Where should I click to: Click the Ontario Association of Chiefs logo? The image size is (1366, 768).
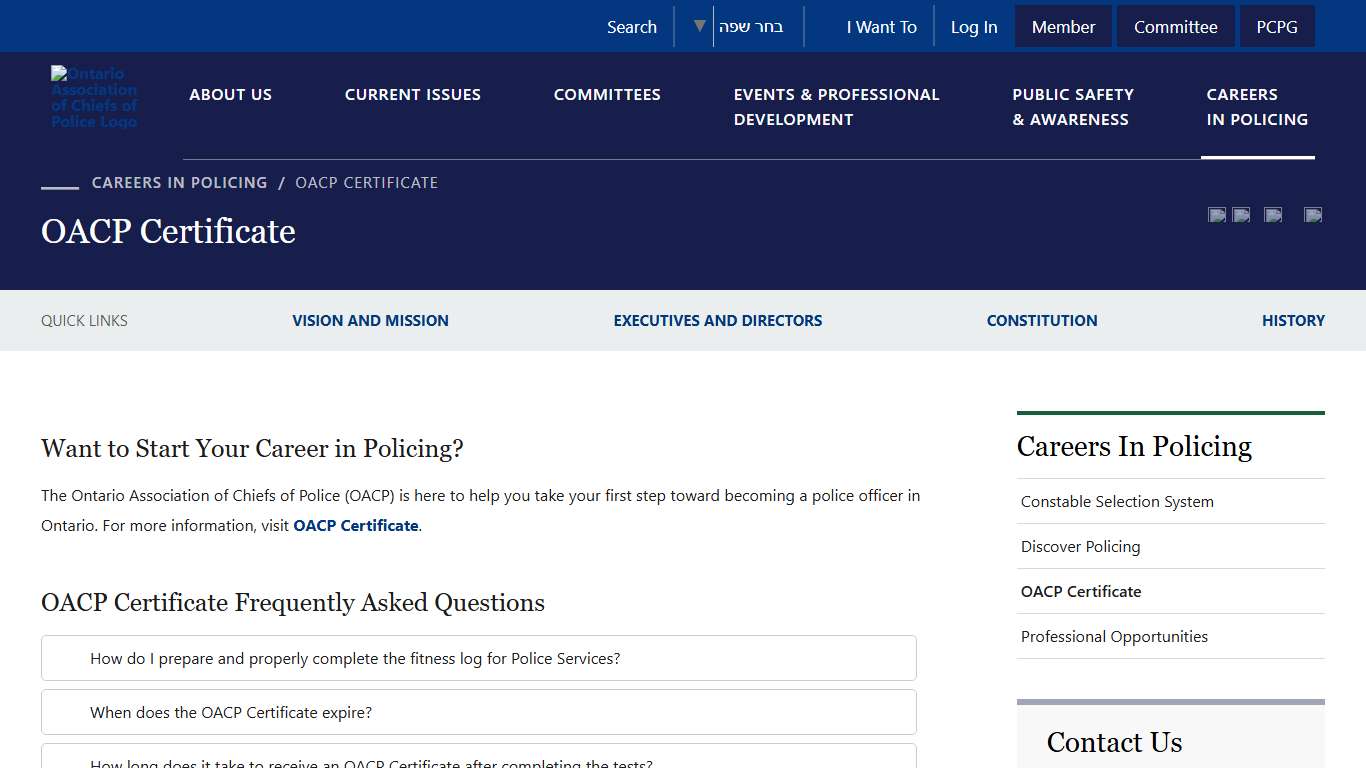tap(94, 97)
